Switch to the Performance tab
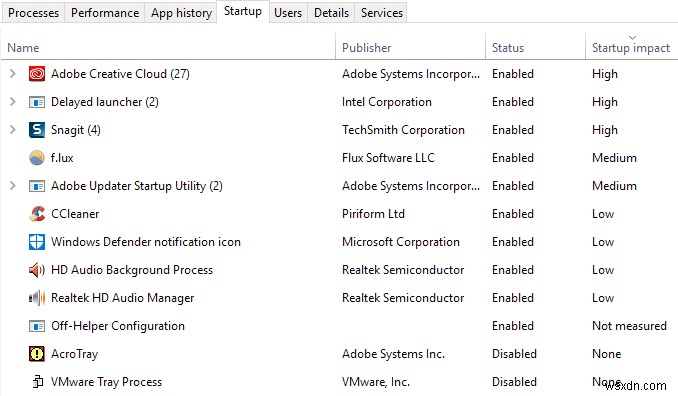 click(x=105, y=13)
